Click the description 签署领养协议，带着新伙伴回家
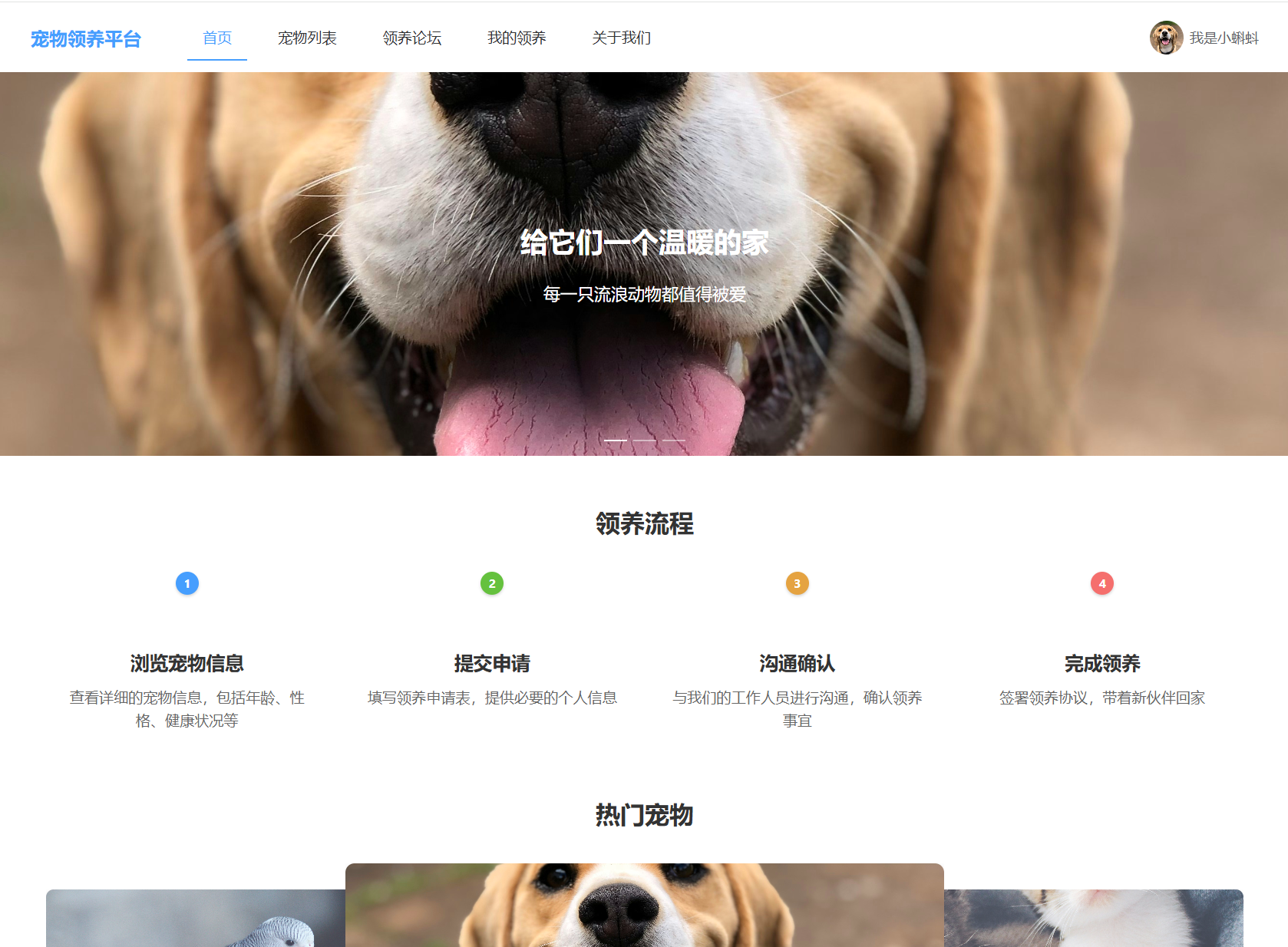Screen dimensions: 1288x947 [1102, 698]
